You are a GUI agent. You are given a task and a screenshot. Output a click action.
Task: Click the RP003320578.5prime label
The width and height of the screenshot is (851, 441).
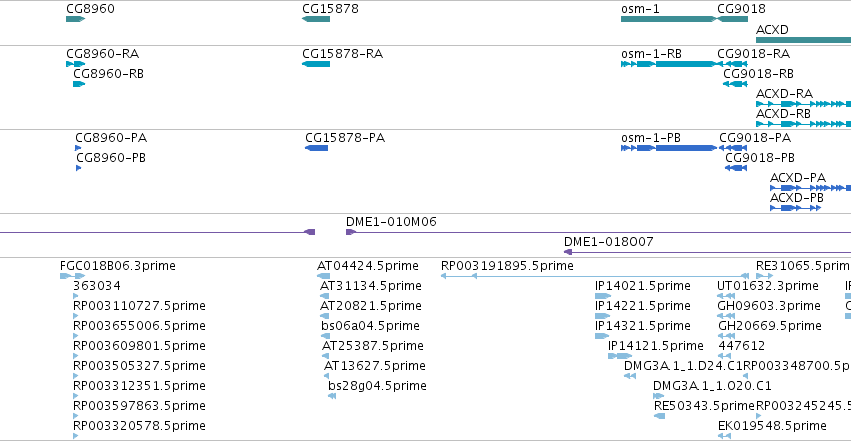coord(139,426)
